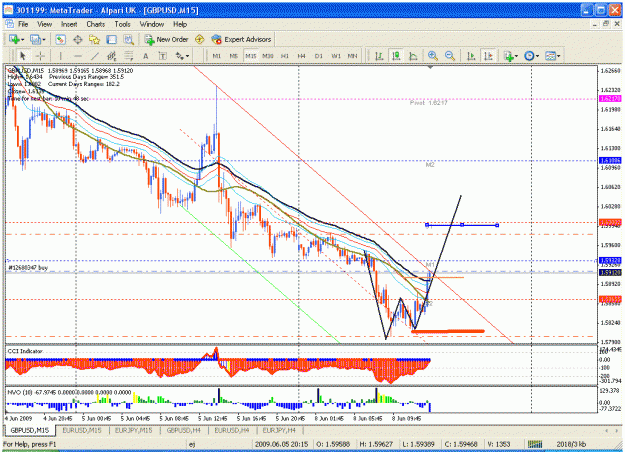625x452 pixels.
Task: Select the equidistant channel tool
Action: point(112,56)
